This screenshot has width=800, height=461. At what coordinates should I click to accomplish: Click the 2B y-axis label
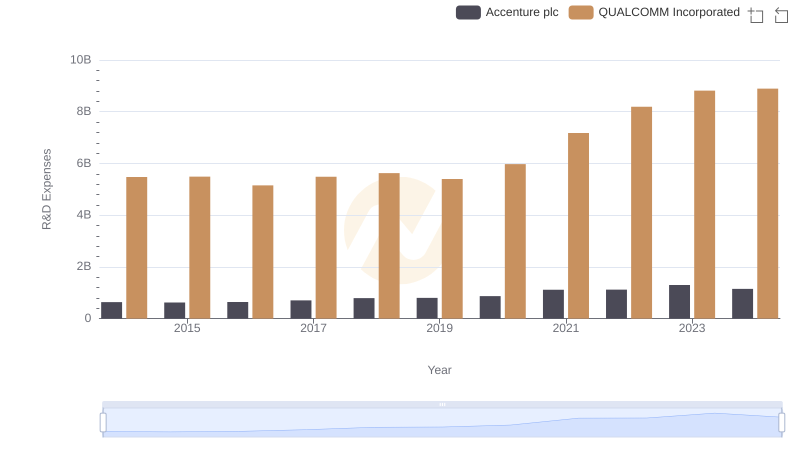pyautogui.click(x=84, y=267)
